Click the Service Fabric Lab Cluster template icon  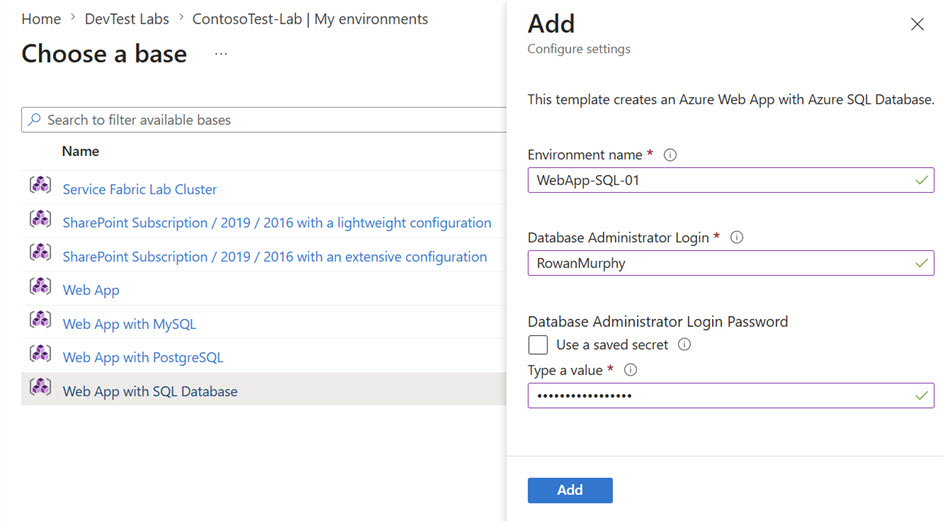40,185
